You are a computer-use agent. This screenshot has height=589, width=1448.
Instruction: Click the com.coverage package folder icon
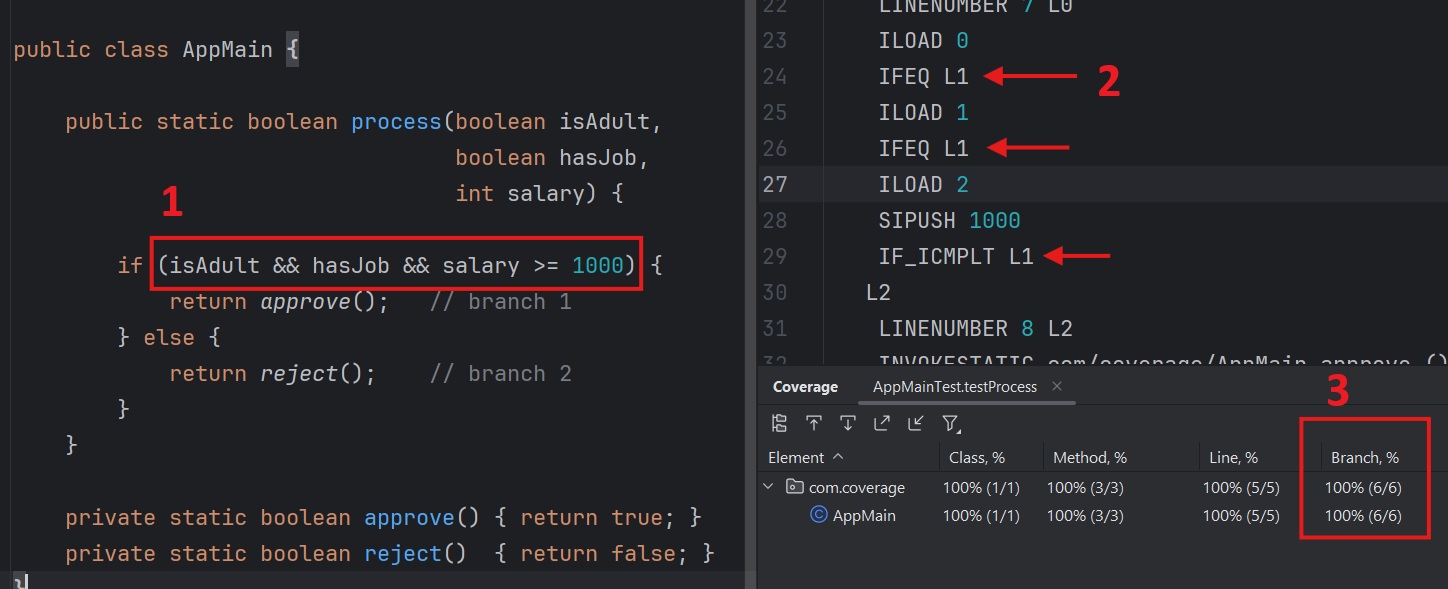[794, 488]
